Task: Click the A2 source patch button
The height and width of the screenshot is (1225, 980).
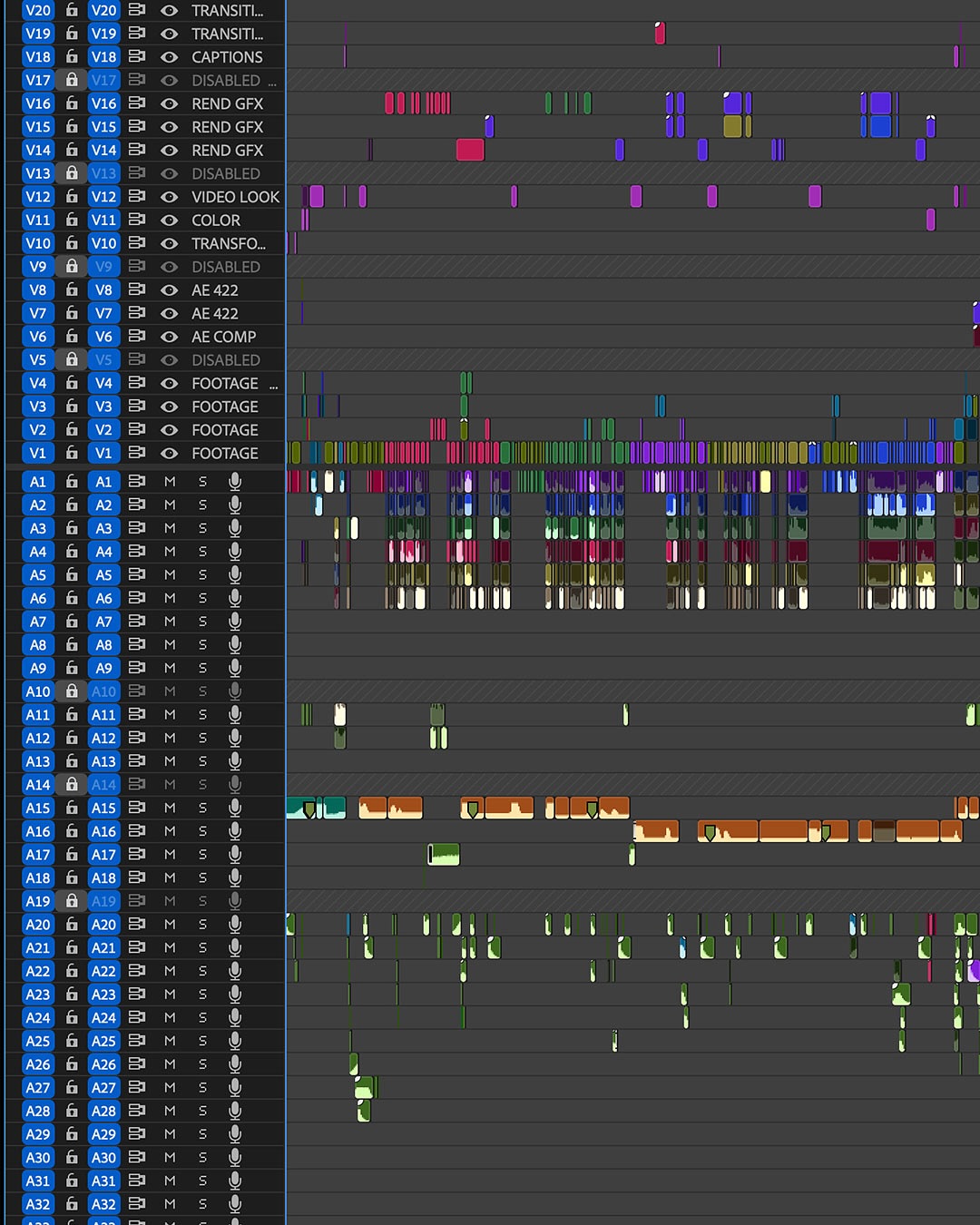Action: [x=38, y=505]
